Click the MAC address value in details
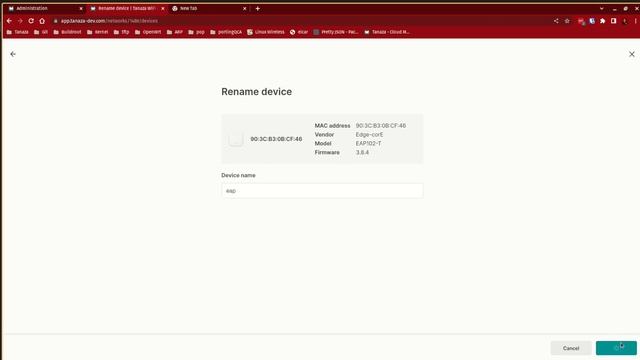This screenshot has width=640, height=360. tap(381, 126)
